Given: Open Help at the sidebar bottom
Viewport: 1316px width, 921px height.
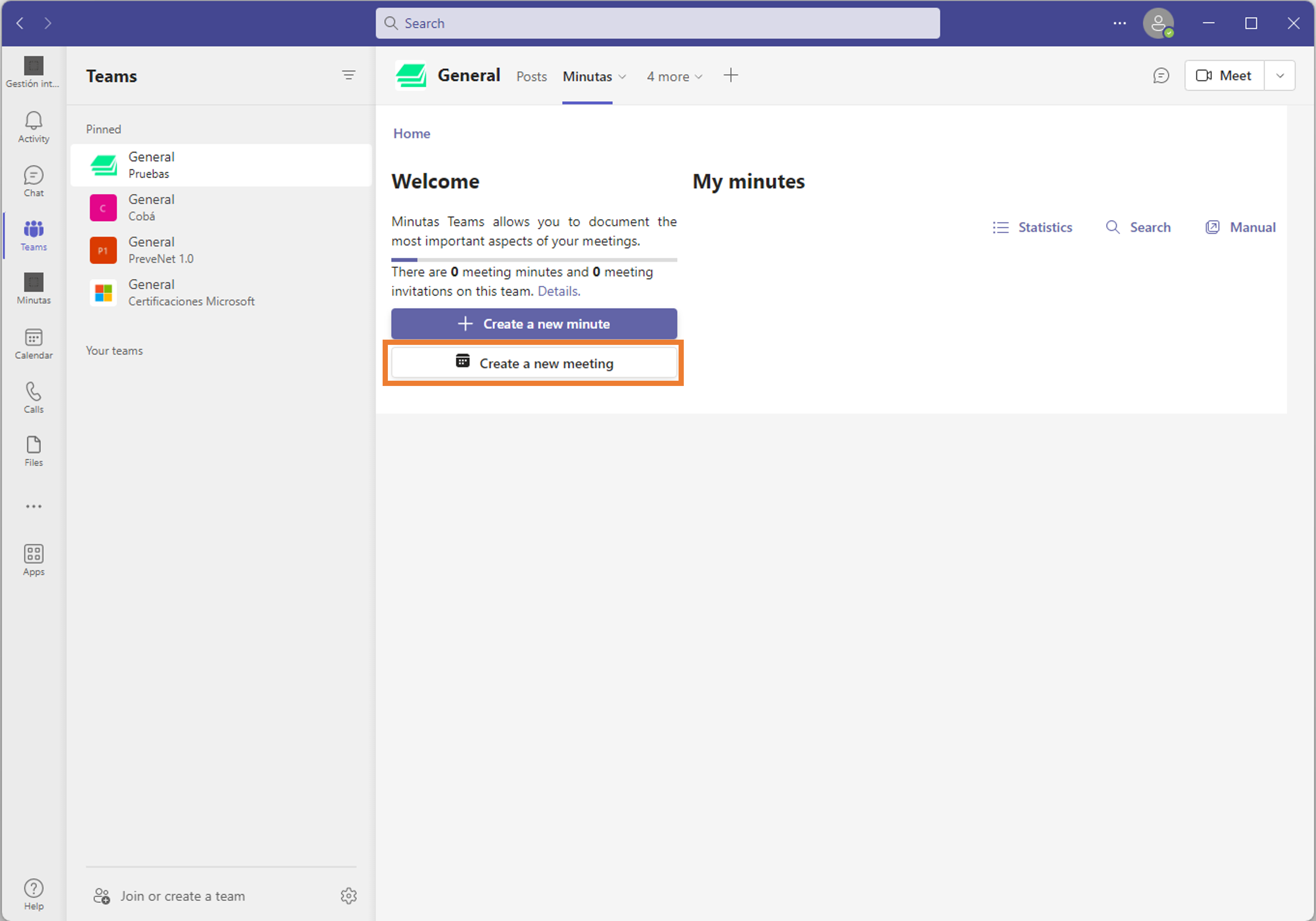Looking at the screenshot, I should [33, 894].
